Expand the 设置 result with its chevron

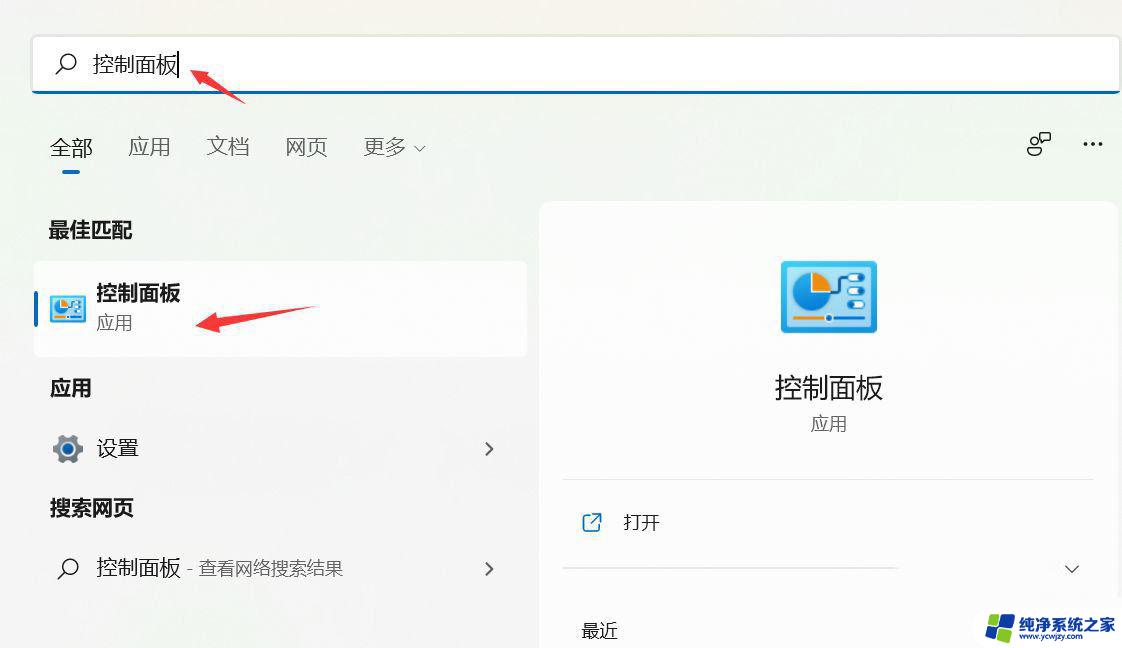point(489,449)
